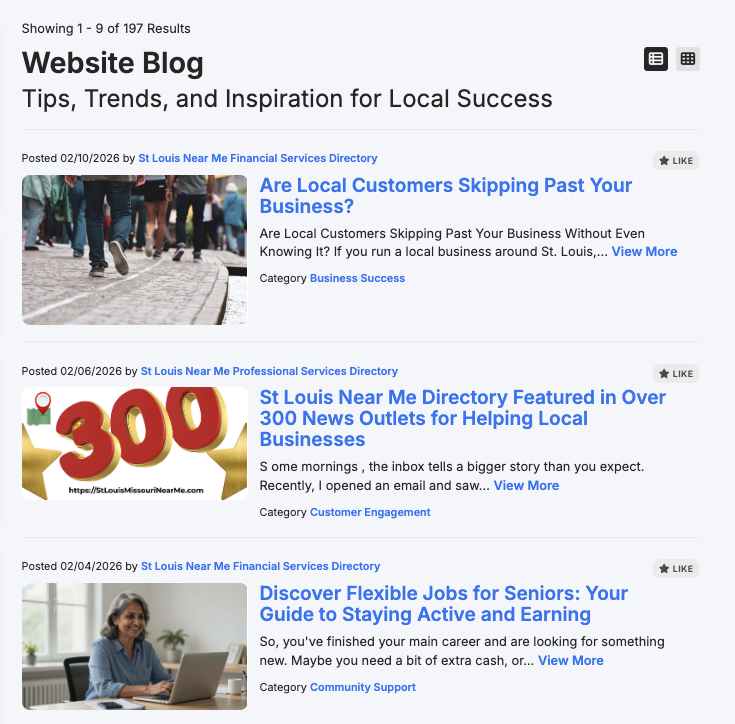
Task: Switch to list view layout
Action: [655, 59]
